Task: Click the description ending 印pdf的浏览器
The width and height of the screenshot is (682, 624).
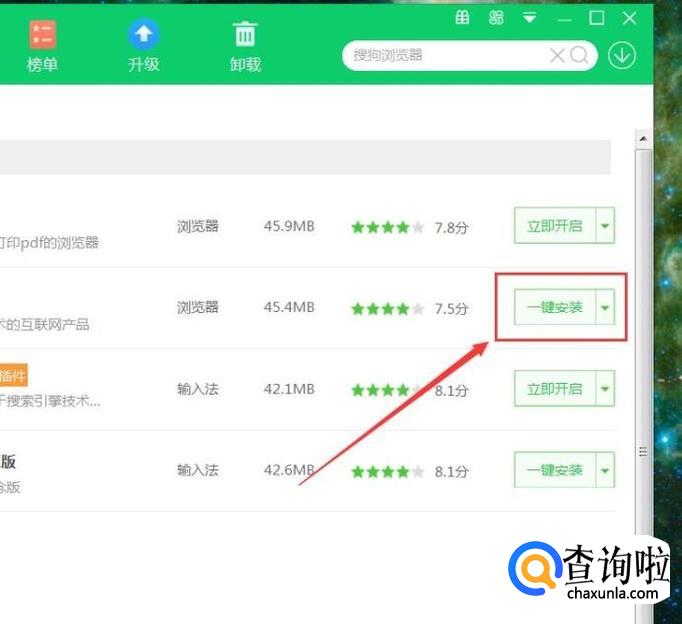Action: [49, 243]
